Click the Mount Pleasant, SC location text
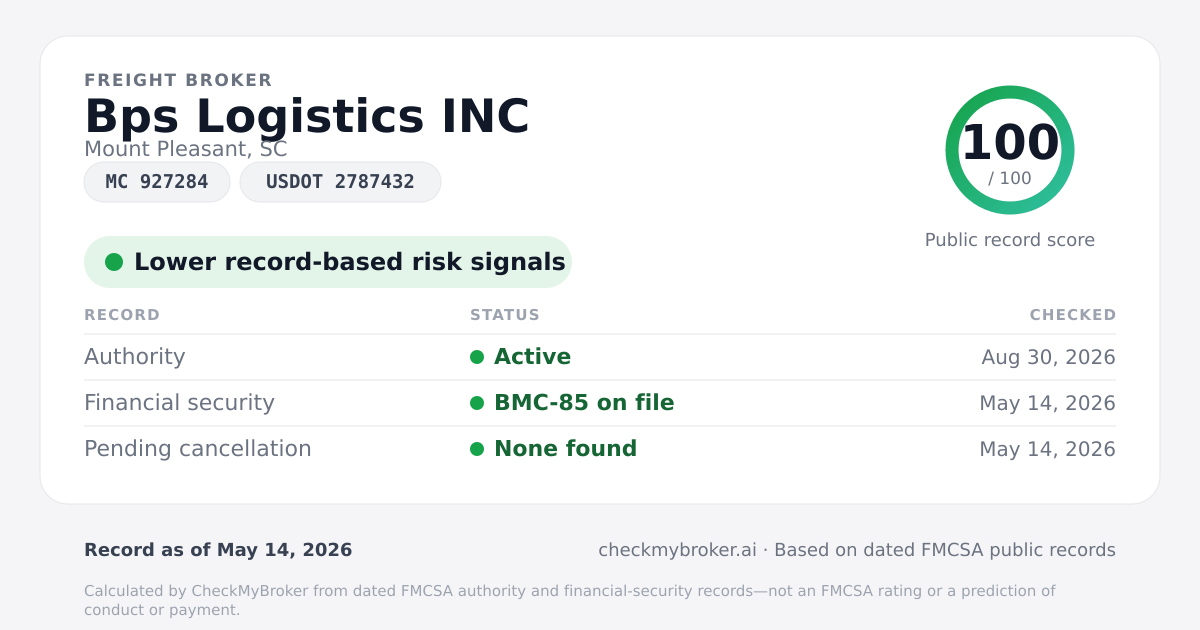 185,149
